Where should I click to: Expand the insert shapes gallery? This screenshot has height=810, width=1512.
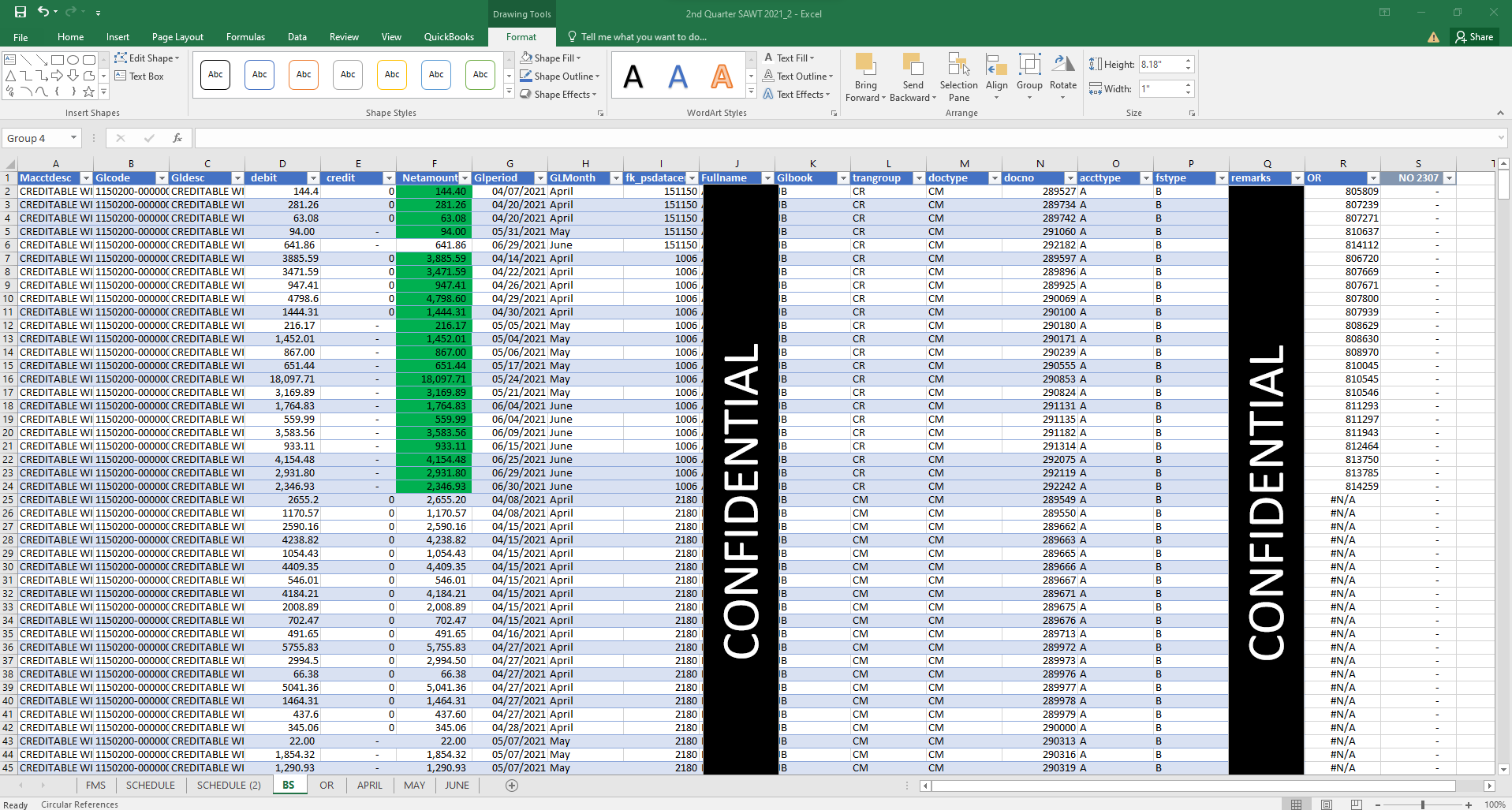[103, 92]
